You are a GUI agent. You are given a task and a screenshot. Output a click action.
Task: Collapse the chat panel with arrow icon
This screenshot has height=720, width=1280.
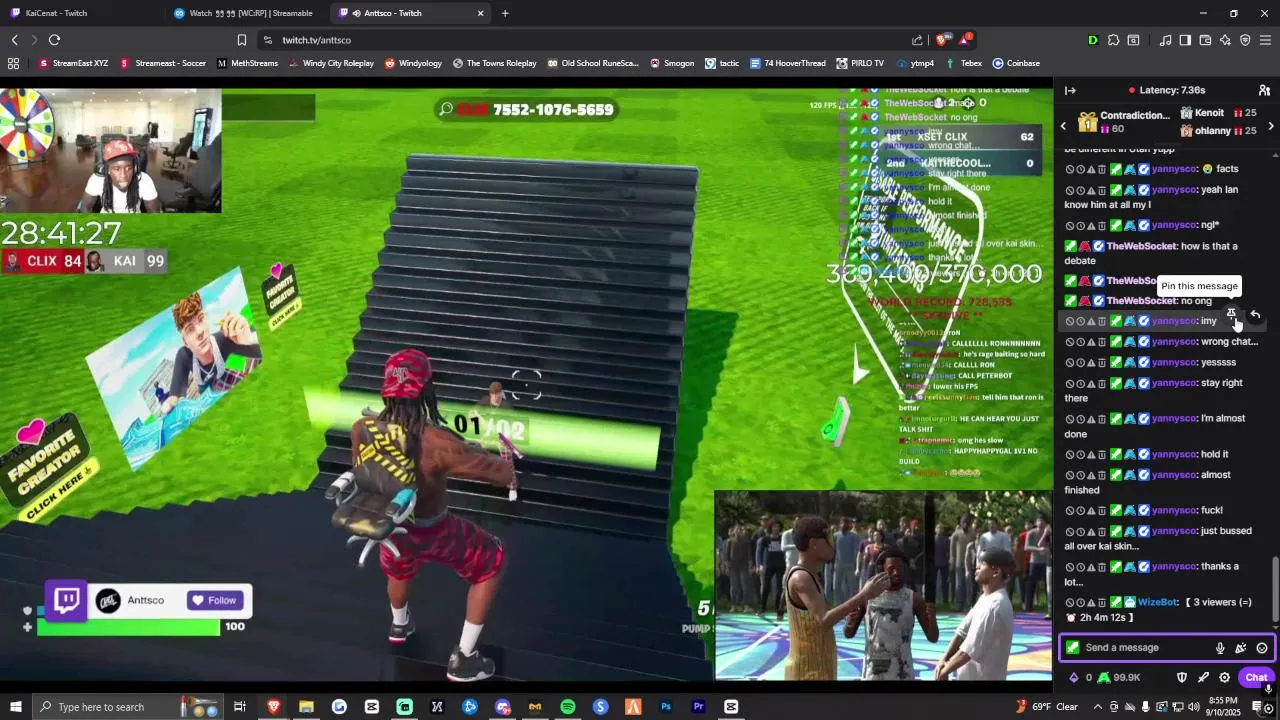[1070, 90]
